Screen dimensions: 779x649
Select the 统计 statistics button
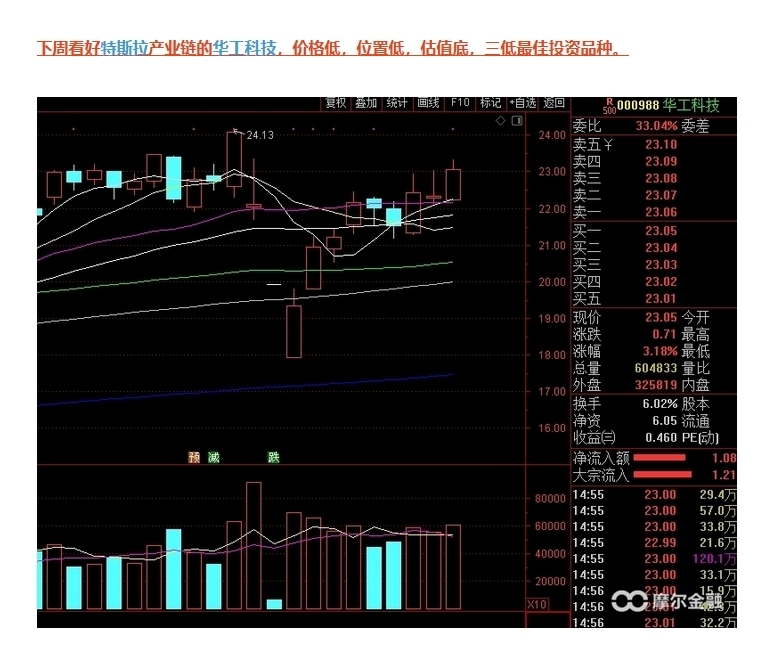coord(396,103)
